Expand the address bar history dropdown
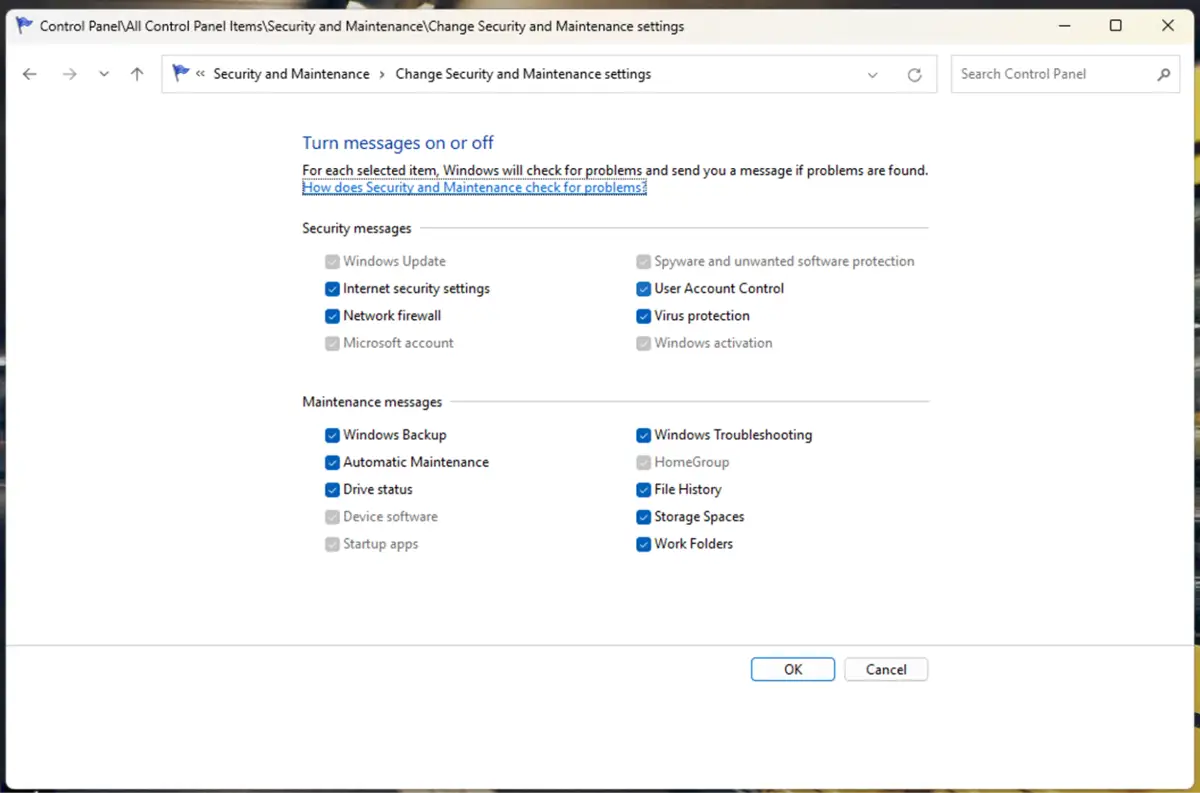This screenshot has width=1200, height=793. coord(873,75)
